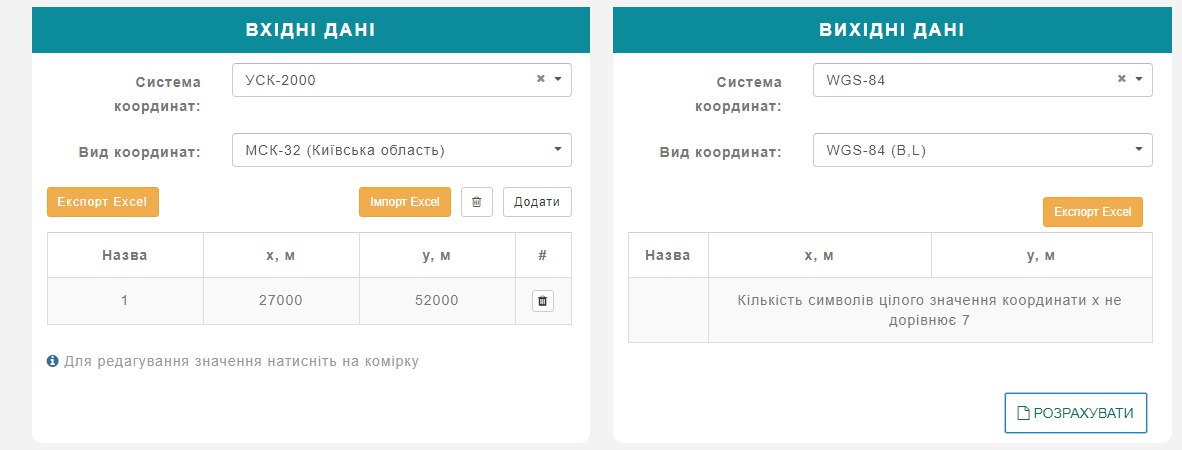Viewport: 1182px width, 450px height.
Task: Click the trash icon next to Імпорт Excel
Action: point(476,202)
